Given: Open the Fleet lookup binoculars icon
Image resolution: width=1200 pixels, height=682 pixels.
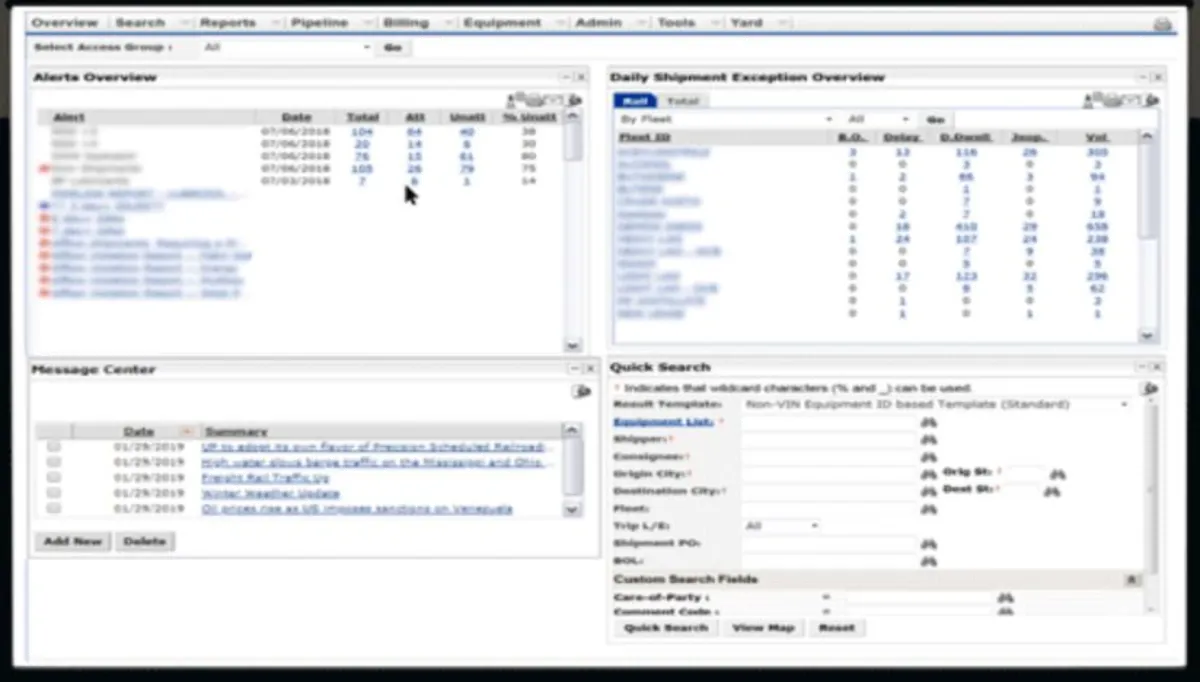Looking at the screenshot, I should pyautogui.click(x=928, y=509).
